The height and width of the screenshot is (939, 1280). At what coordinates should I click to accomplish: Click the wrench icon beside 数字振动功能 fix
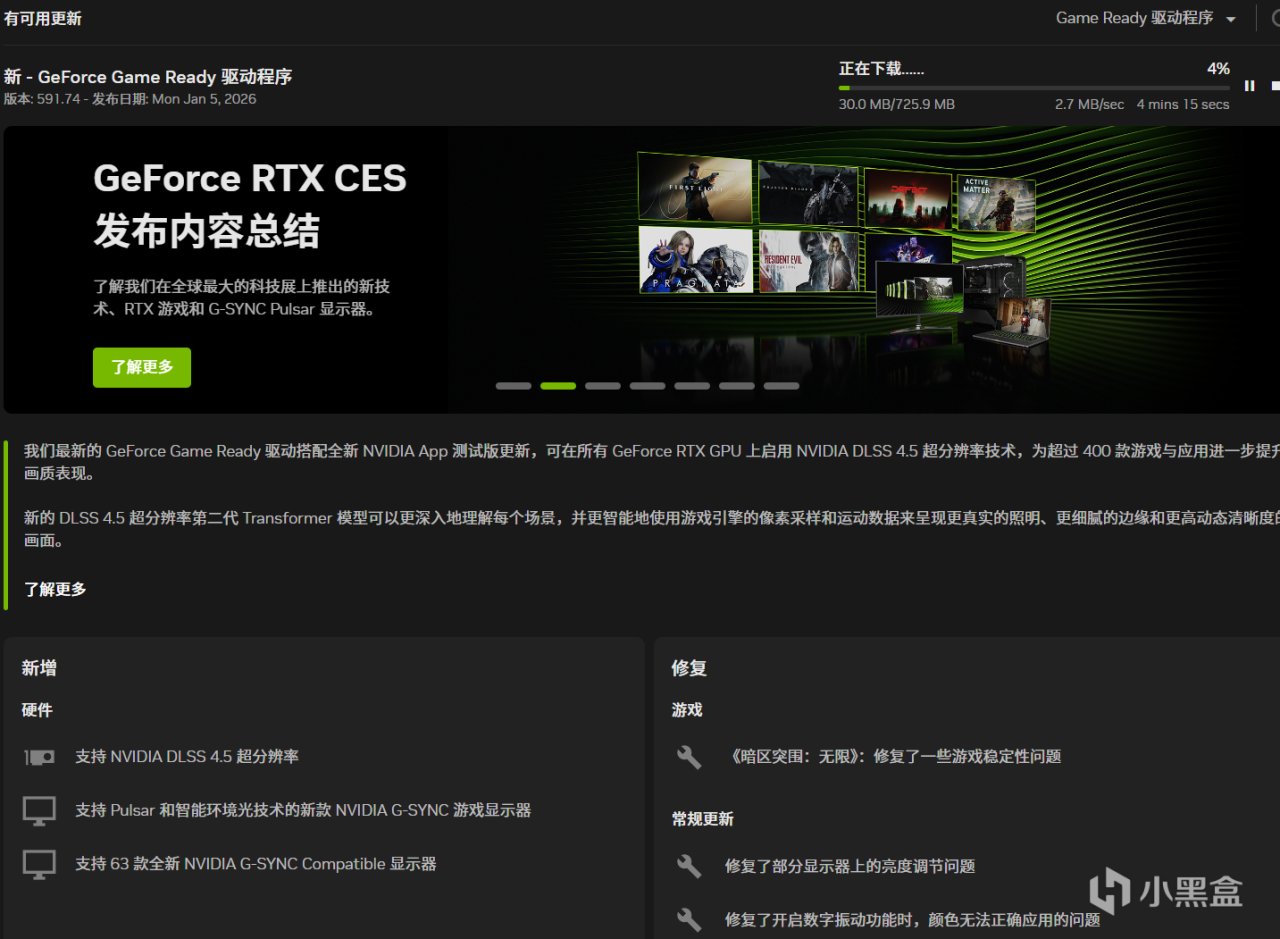coord(689,919)
